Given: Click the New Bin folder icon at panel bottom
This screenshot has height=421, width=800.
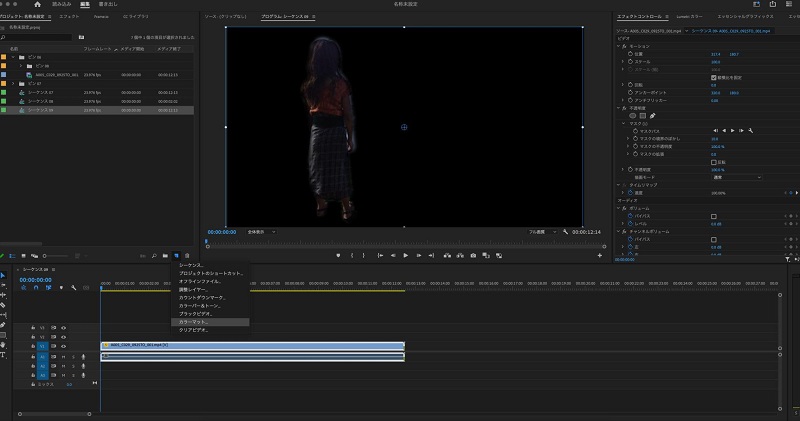Looking at the screenshot, I should 165,256.
